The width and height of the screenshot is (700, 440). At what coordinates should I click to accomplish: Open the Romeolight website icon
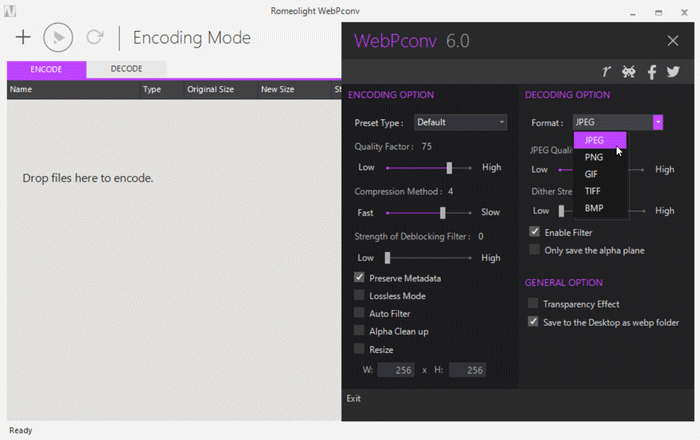(x=606, y=71)
